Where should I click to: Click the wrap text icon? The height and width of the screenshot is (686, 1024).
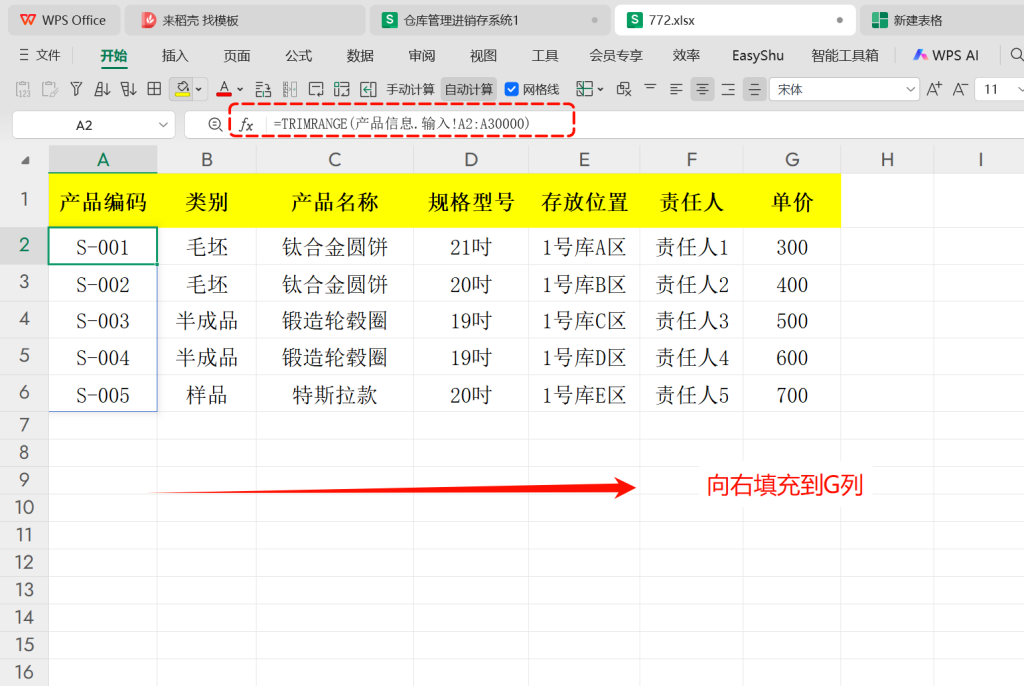(x=316, y=90)
